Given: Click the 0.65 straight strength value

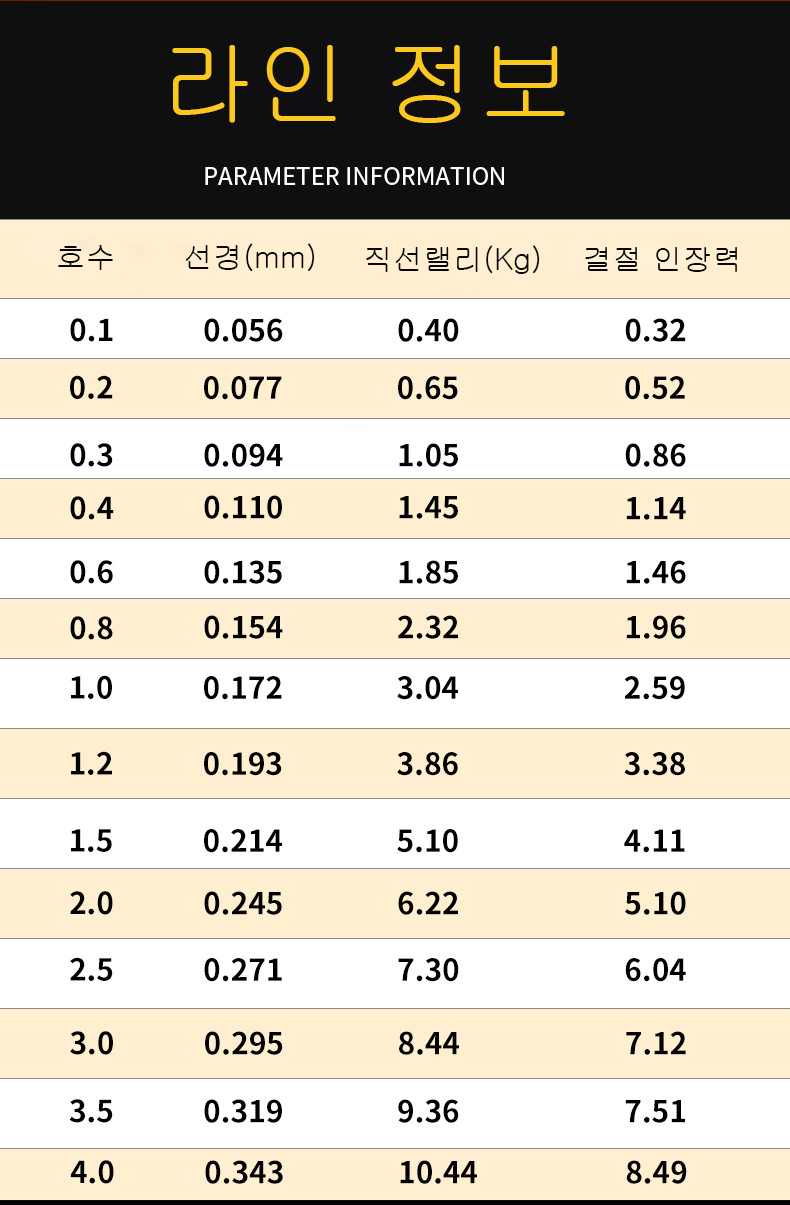Looking at the screenshot, I should click(428, 388).
